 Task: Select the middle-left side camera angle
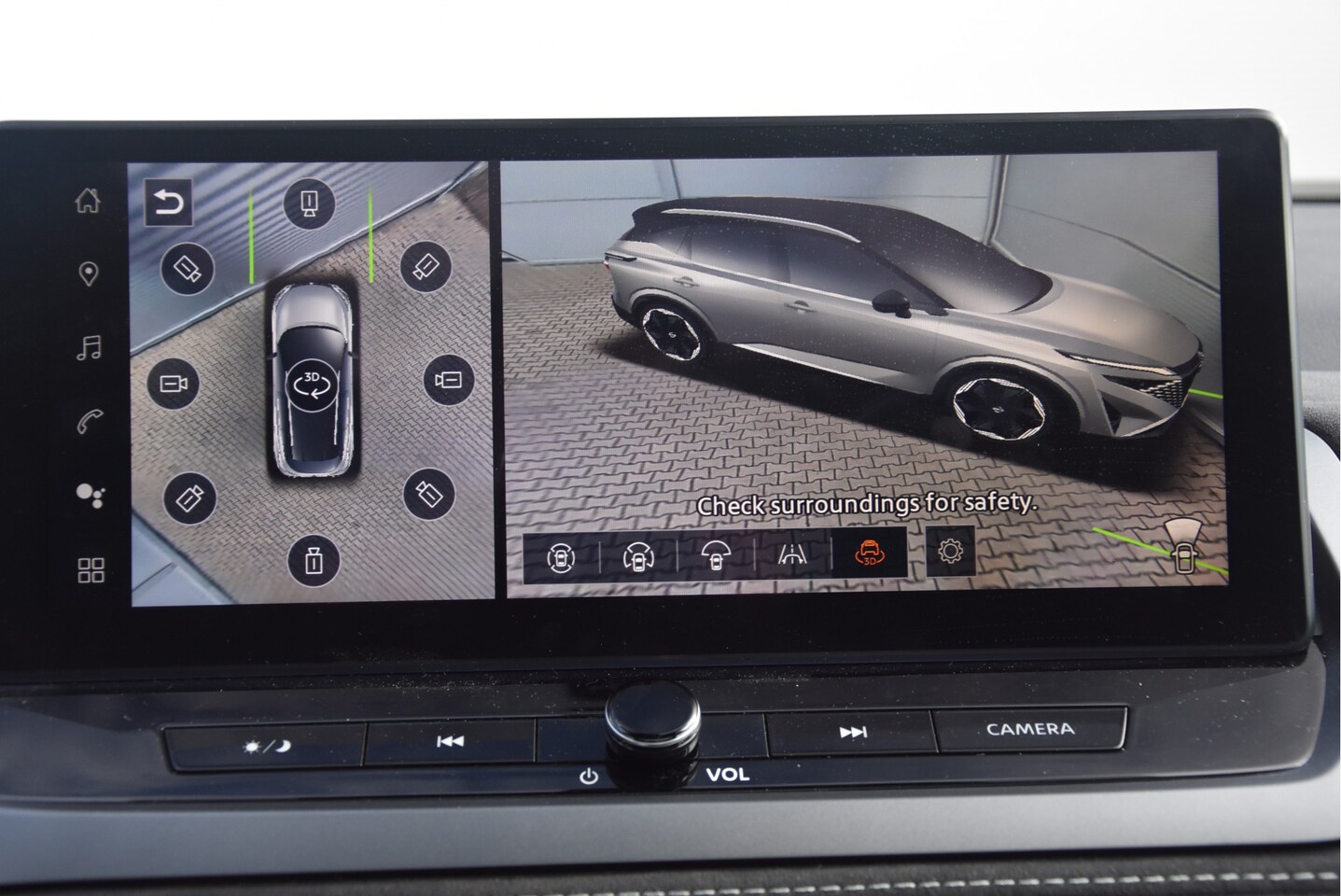coord(174,385)
